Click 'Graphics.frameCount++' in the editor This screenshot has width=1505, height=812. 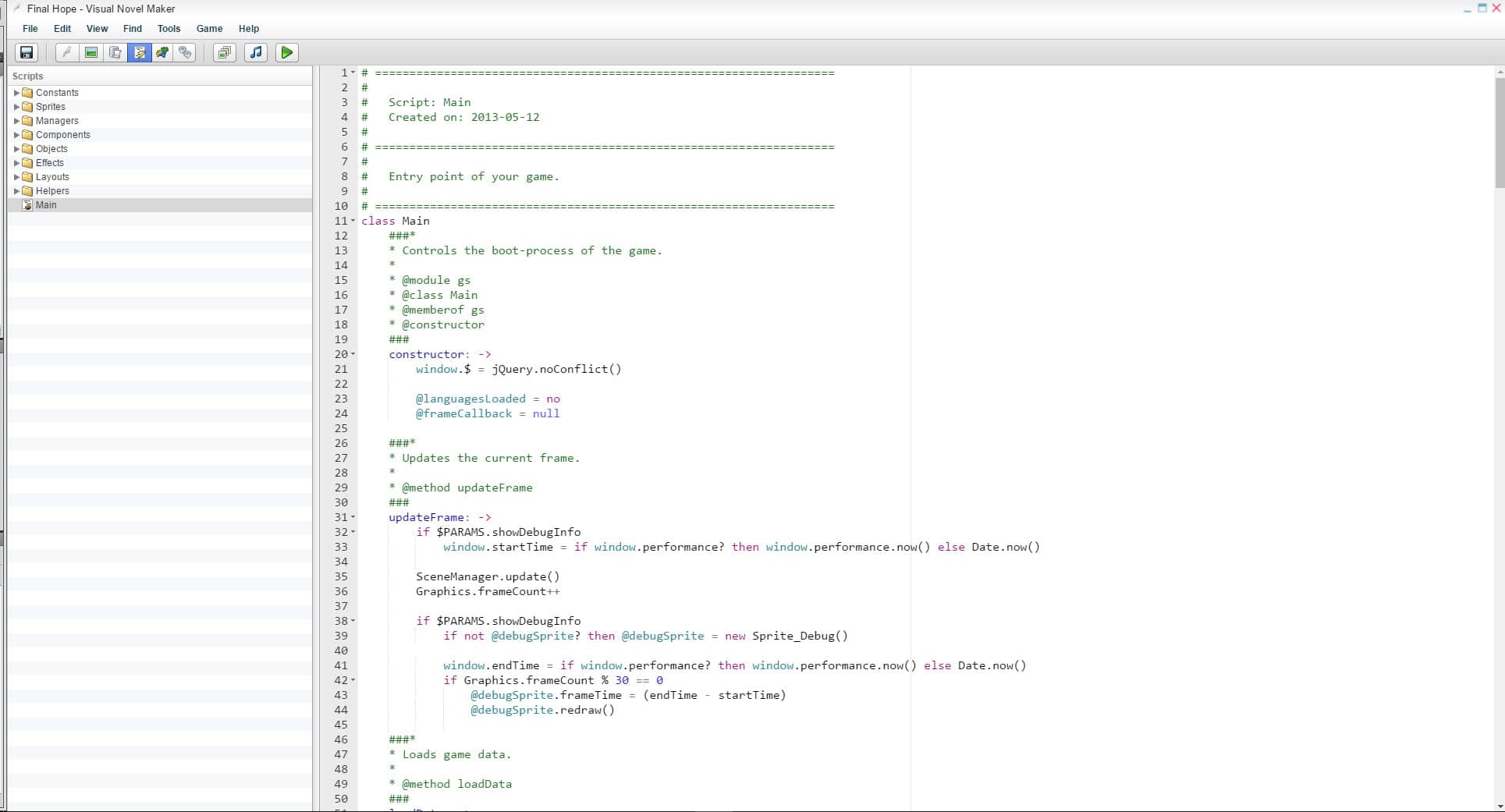coord(488,591)
